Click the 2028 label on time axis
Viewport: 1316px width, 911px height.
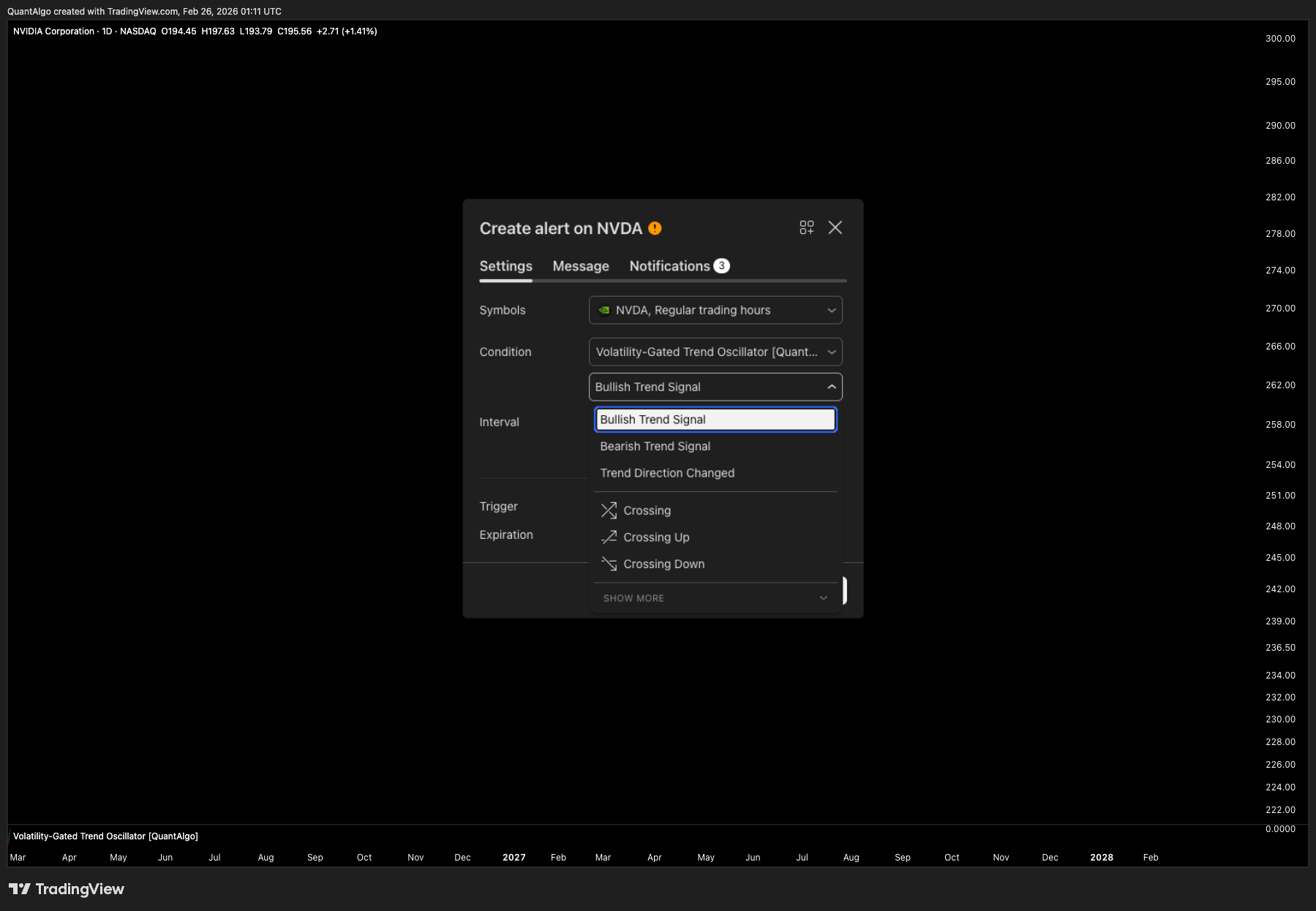[1102, 858]
